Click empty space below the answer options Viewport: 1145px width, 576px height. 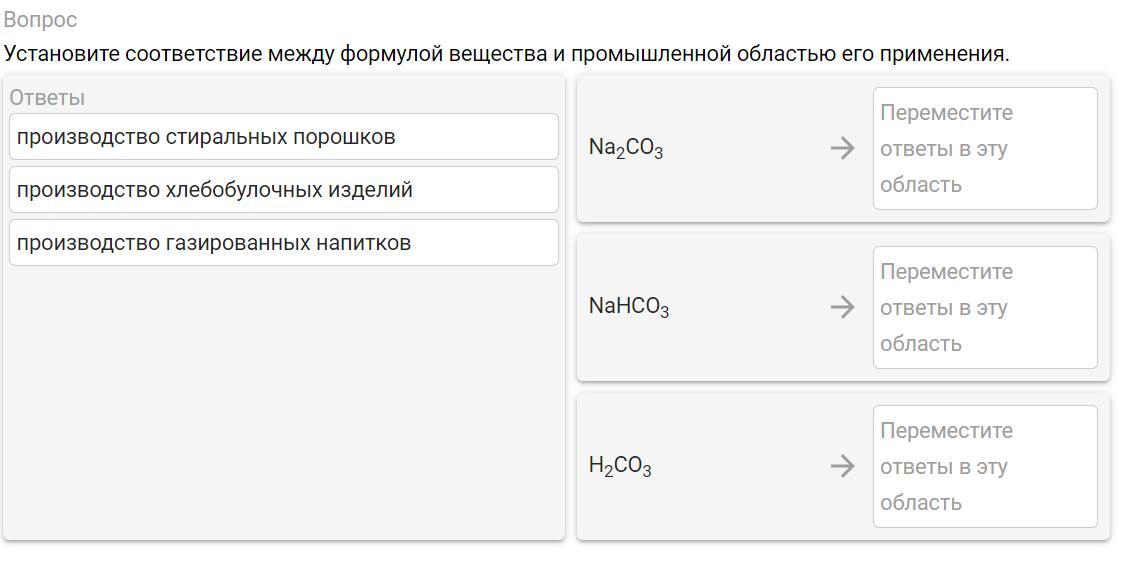(x=283, y=400)
